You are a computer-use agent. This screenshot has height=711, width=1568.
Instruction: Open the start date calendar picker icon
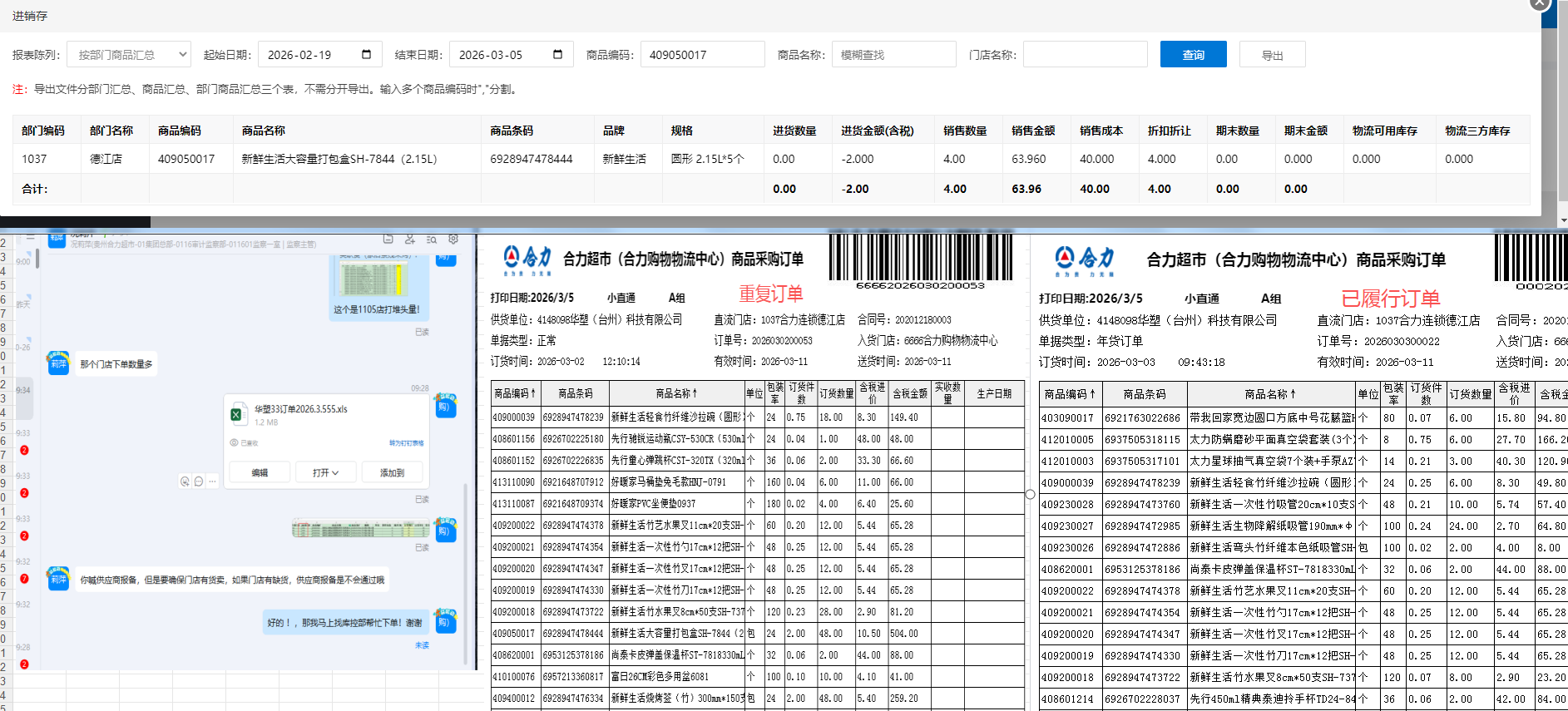(x=366, y=55)
